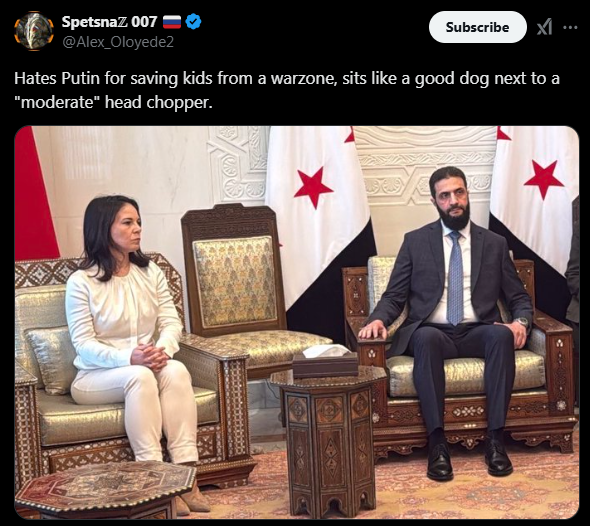Click the quoted word "moderate" in post
The image size is (590, 526).
click(57, 102)
